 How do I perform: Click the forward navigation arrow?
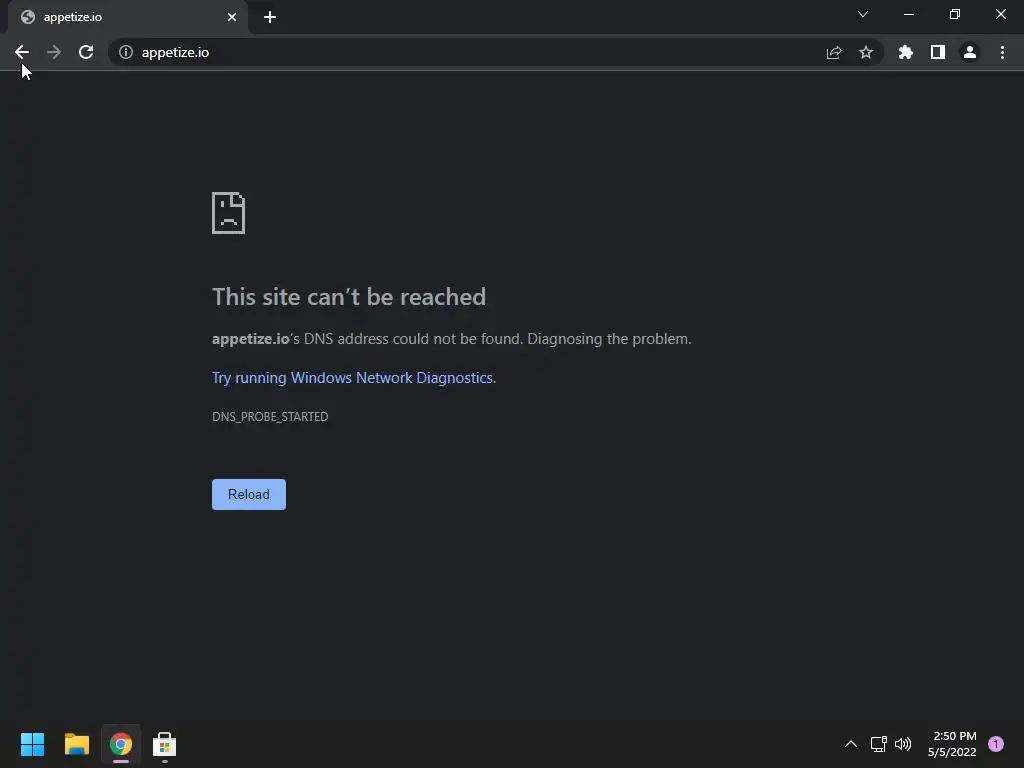(54, 52)
